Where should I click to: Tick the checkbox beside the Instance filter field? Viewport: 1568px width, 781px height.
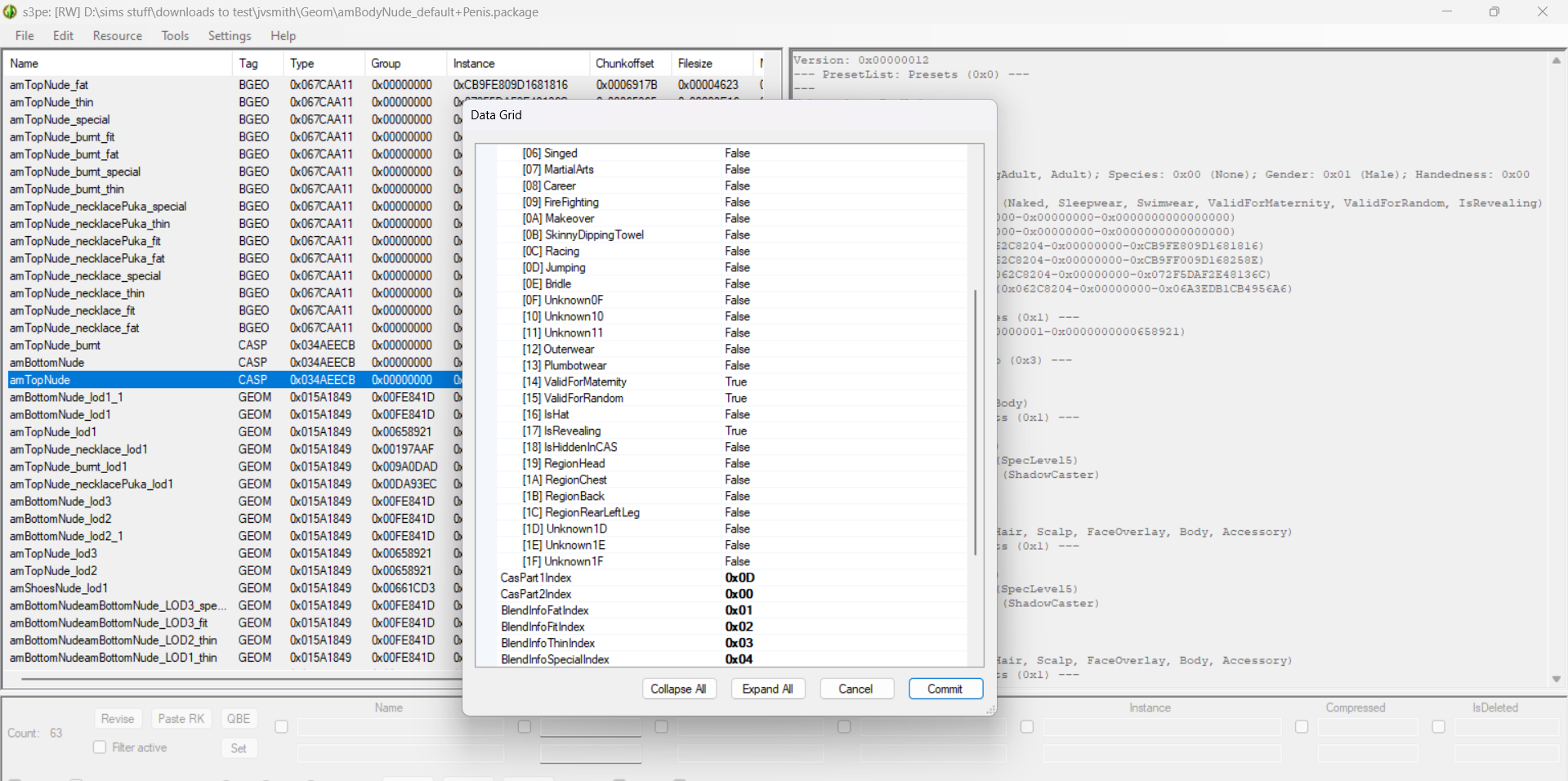click(x=1027, y=726)
